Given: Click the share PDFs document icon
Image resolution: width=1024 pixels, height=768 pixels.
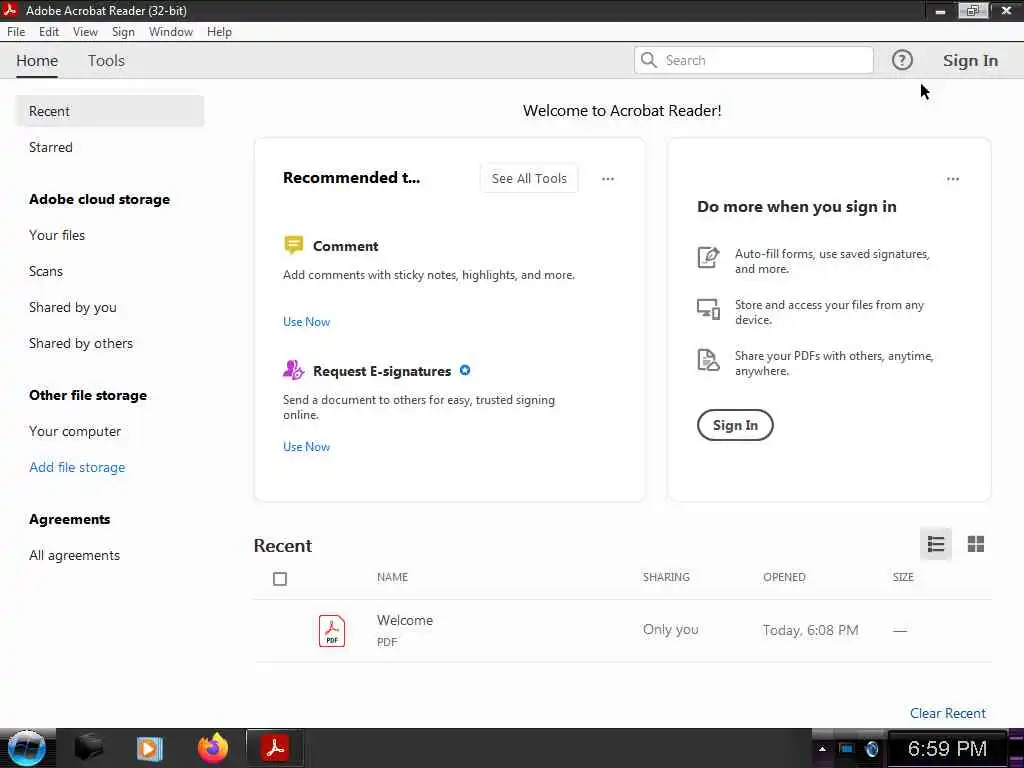Looking at the screenshot, I should (708, 359).
